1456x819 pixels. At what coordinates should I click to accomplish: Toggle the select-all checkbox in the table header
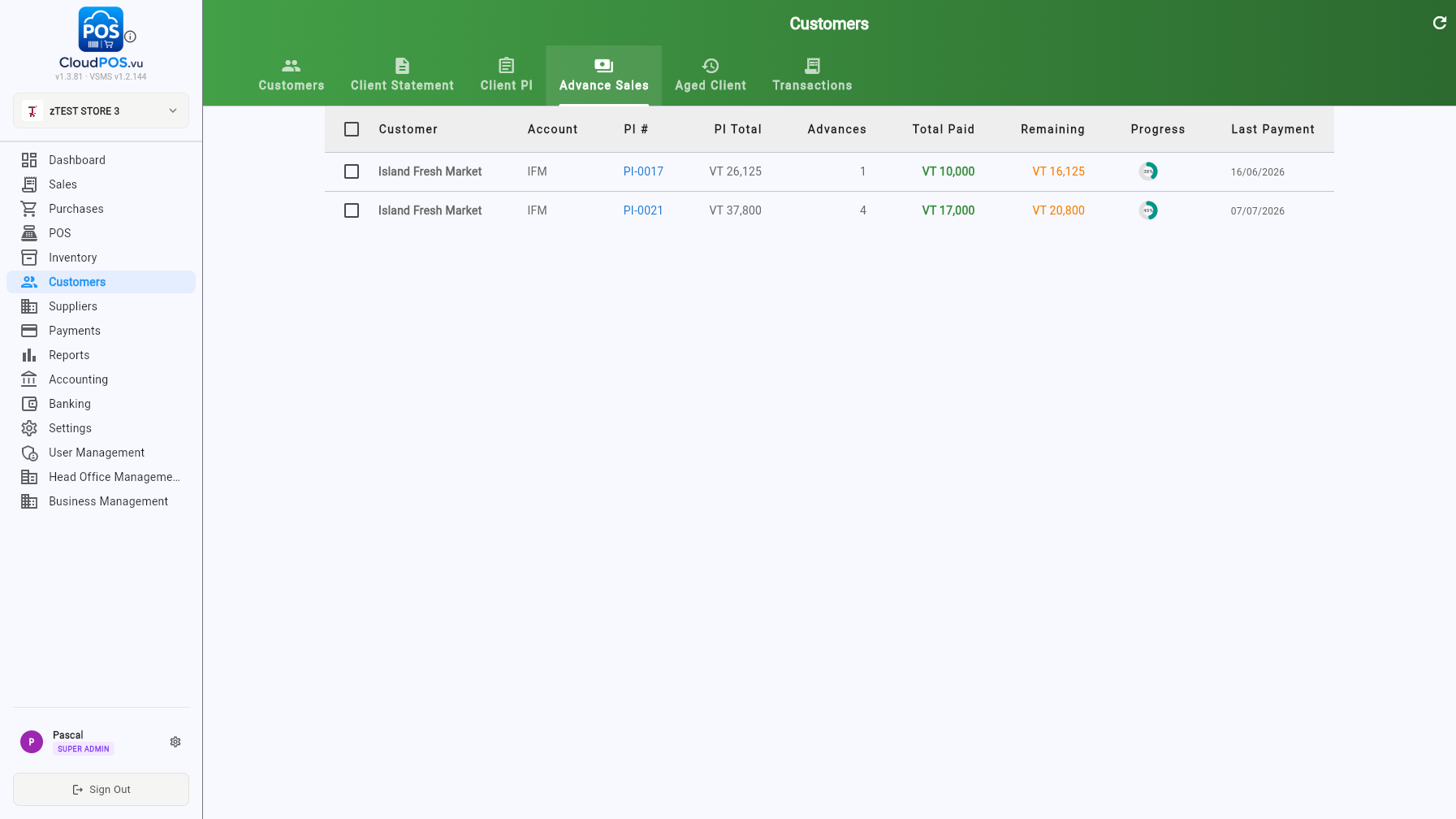coord(352,129)
